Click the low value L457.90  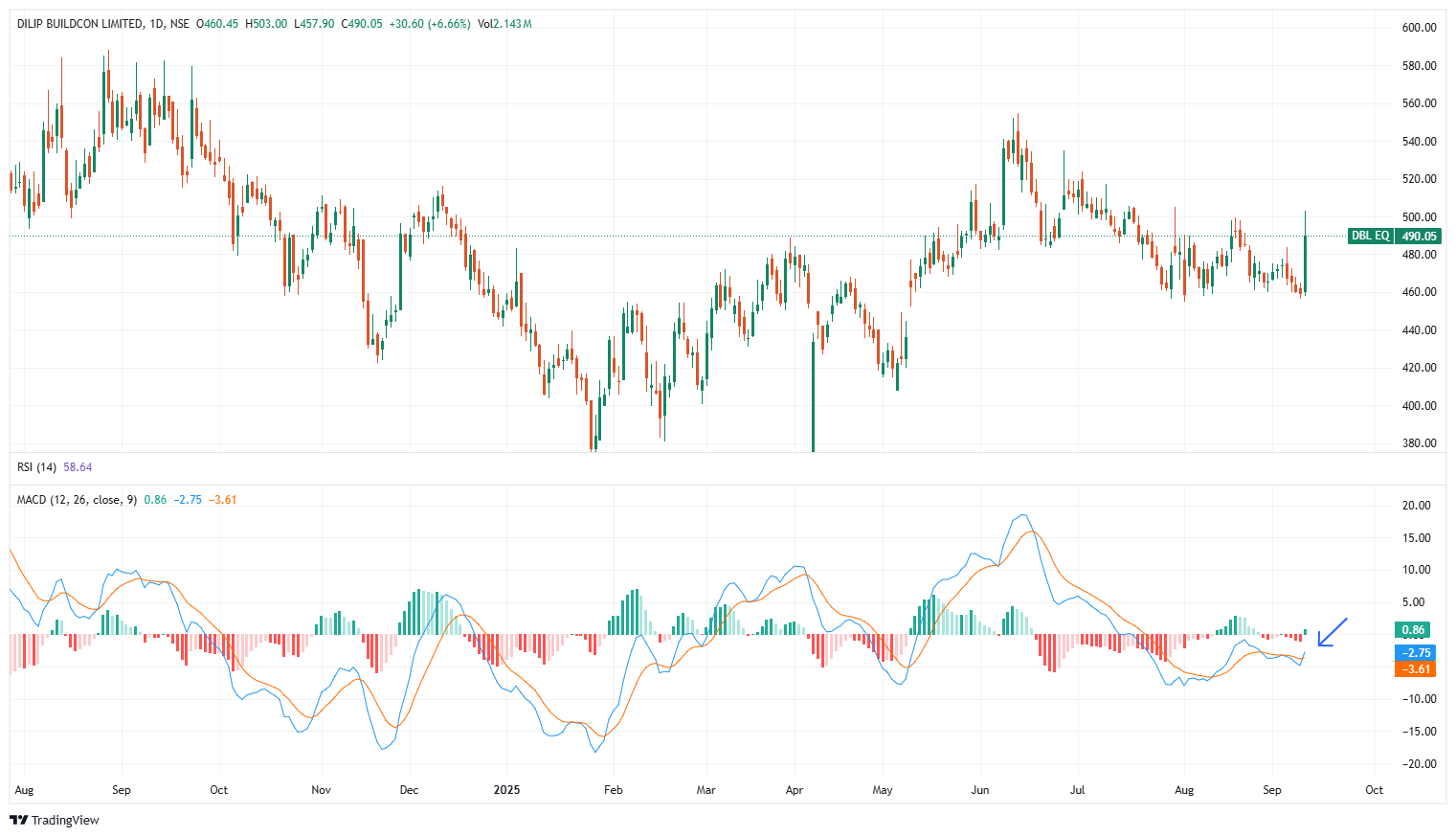point(314,24)
